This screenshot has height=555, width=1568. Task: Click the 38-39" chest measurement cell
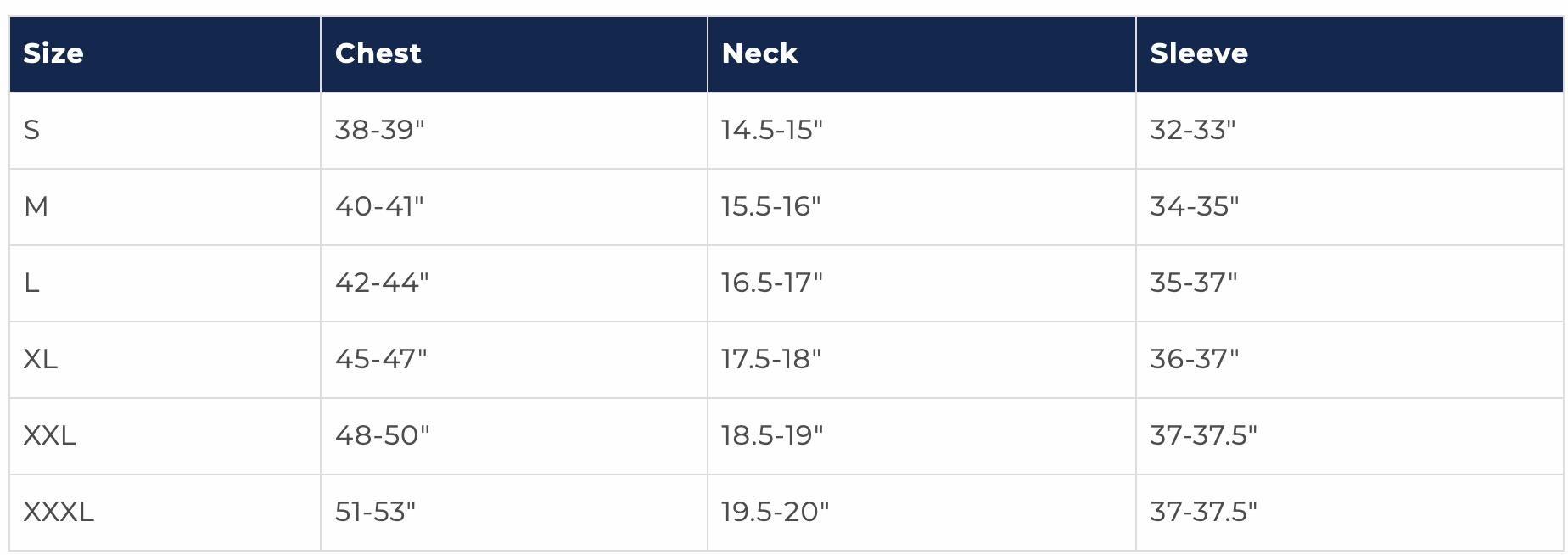[379, 130]
